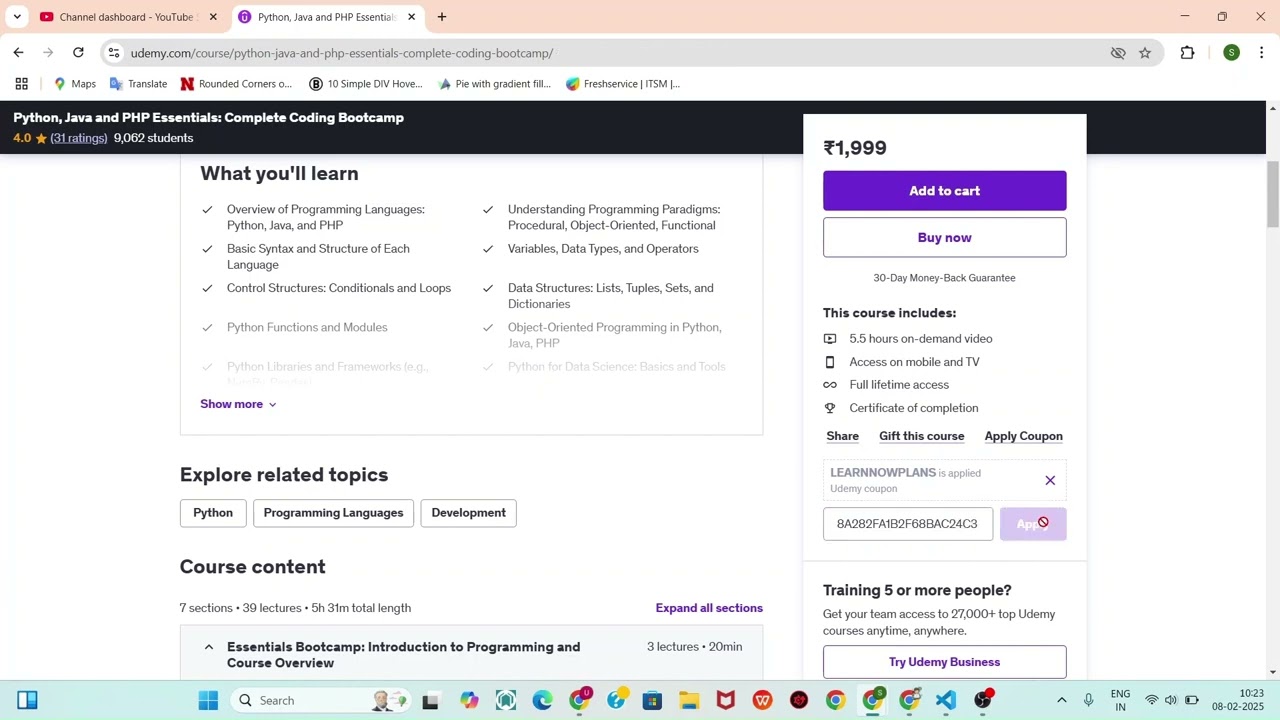Open the 10 Simple DIV Hover bookmark

coord(366,84)
